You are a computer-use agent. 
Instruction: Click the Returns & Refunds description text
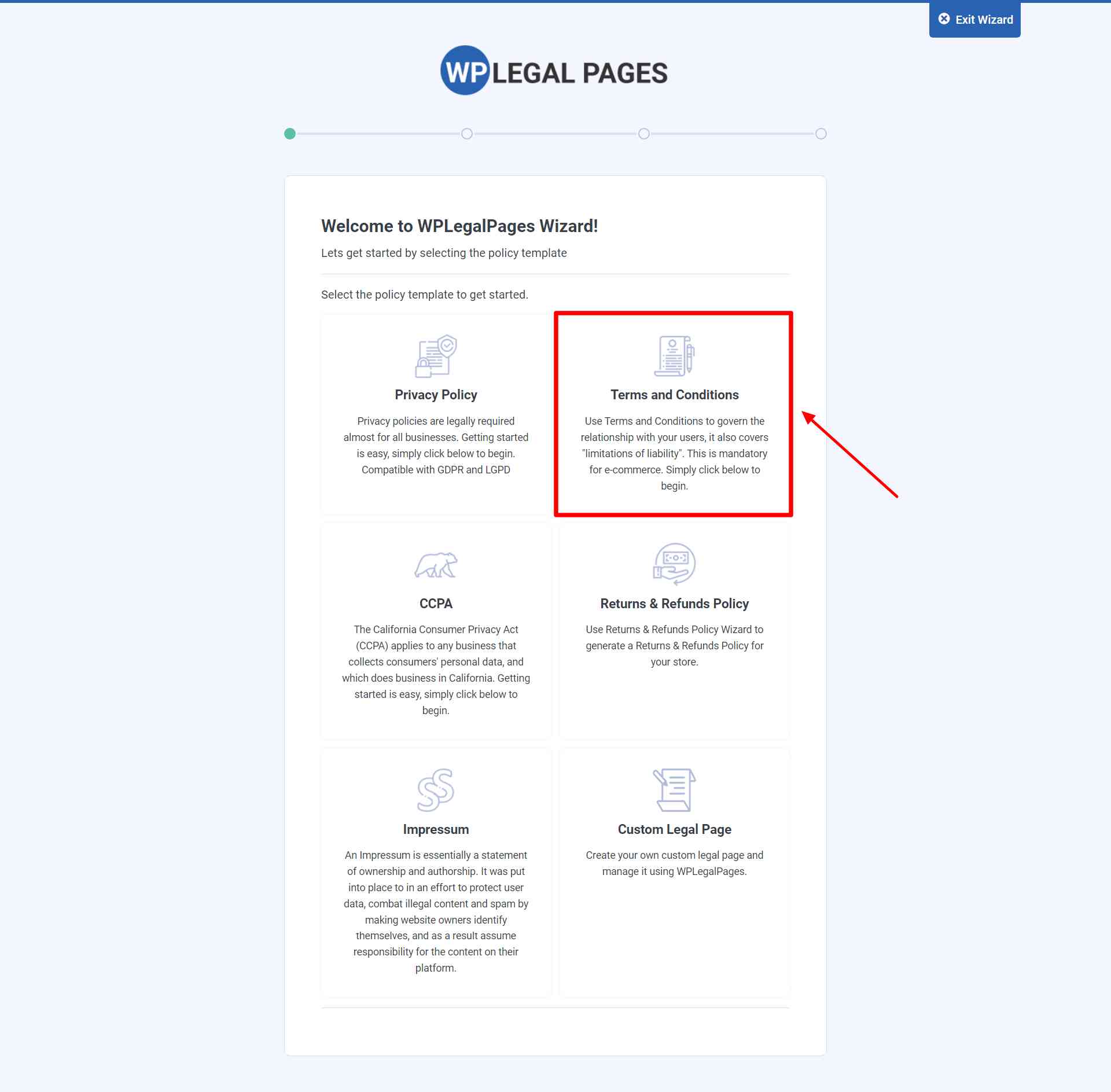[675, 645]
